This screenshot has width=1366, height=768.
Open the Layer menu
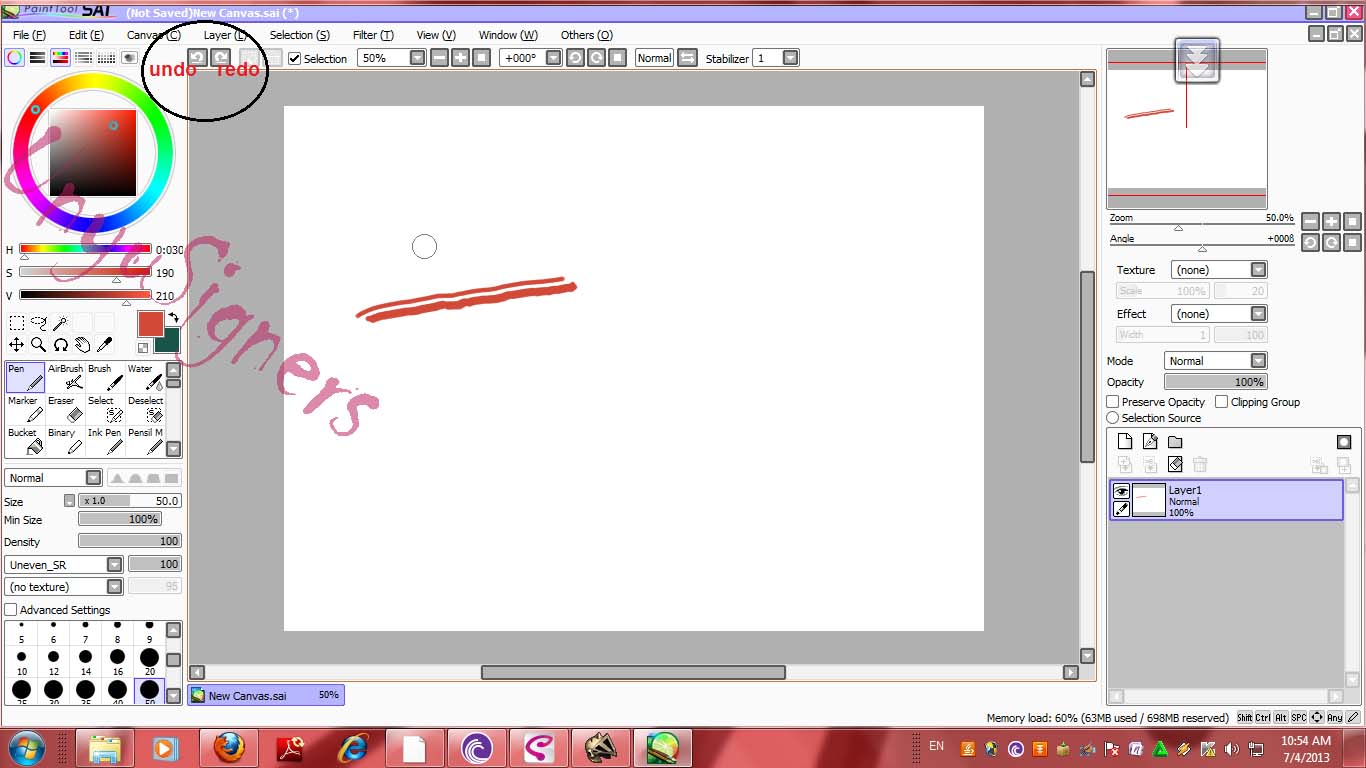[222, 34]
